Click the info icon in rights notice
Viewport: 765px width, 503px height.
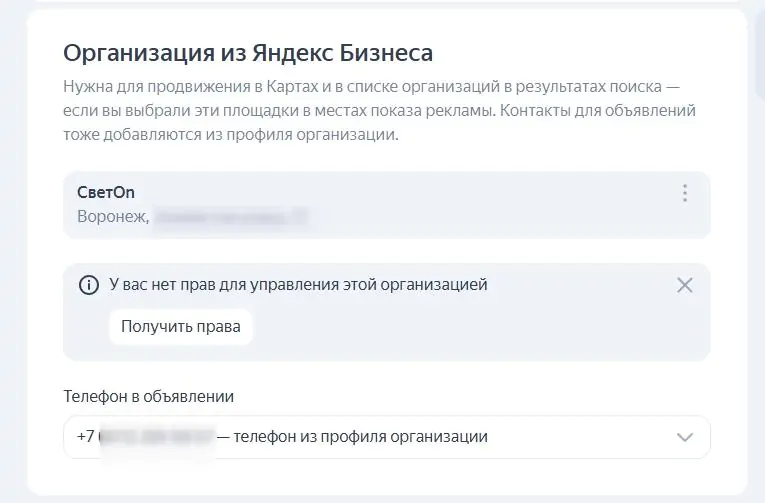point(89,285)
